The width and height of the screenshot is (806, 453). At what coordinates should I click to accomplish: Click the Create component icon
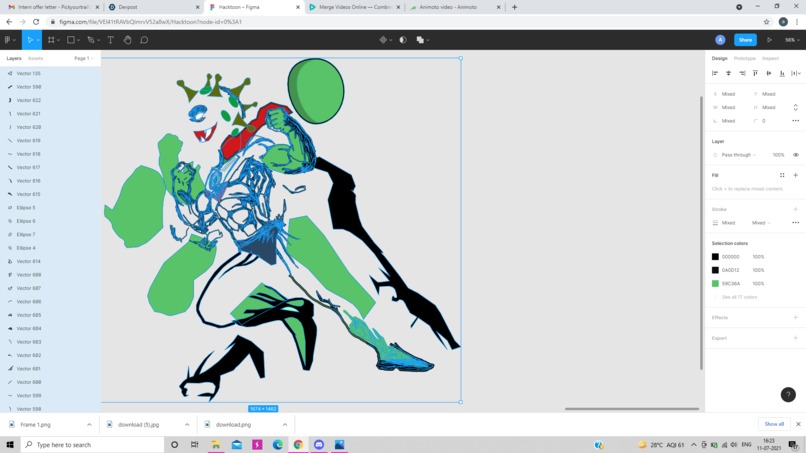(383, 40)
